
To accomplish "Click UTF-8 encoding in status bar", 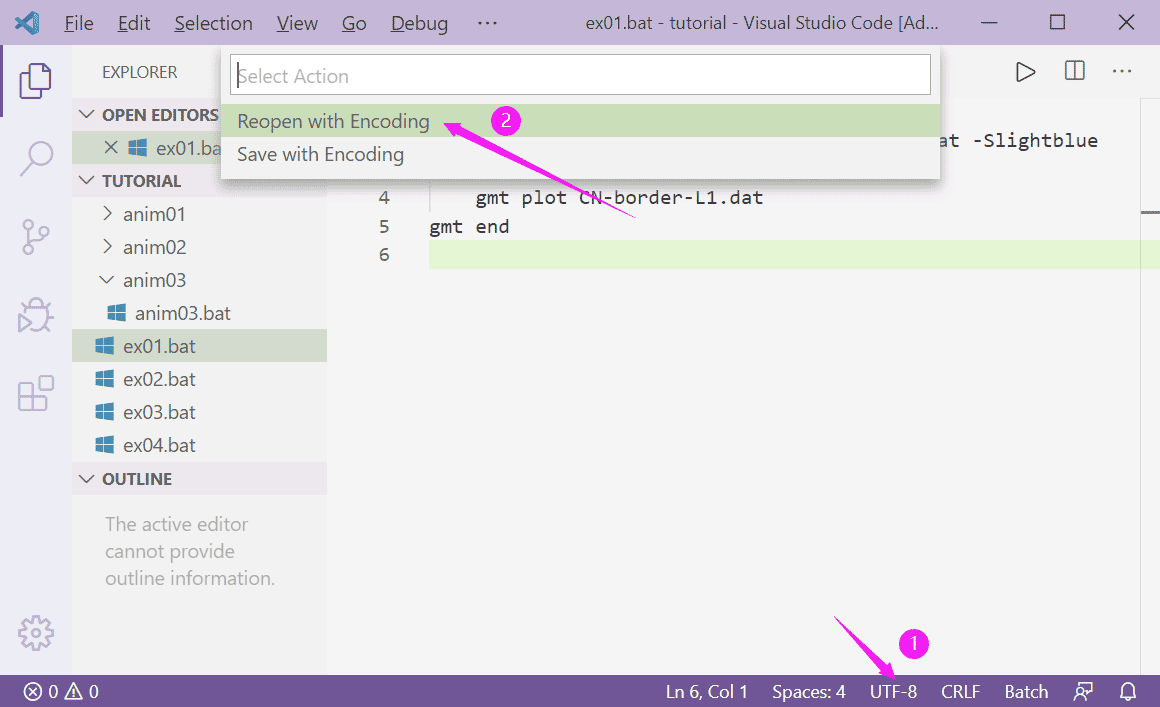I will point(893,691).
